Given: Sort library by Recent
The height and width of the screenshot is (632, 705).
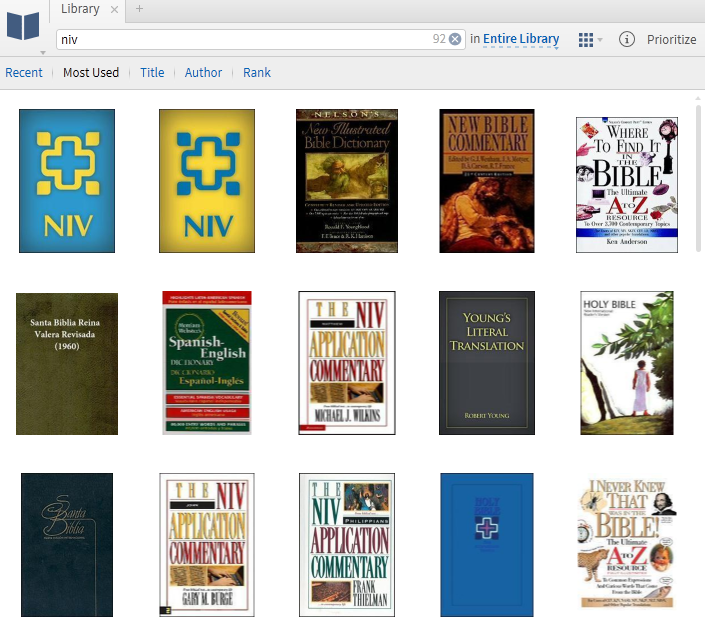Looking at the screenshot, I should point(24,72).
